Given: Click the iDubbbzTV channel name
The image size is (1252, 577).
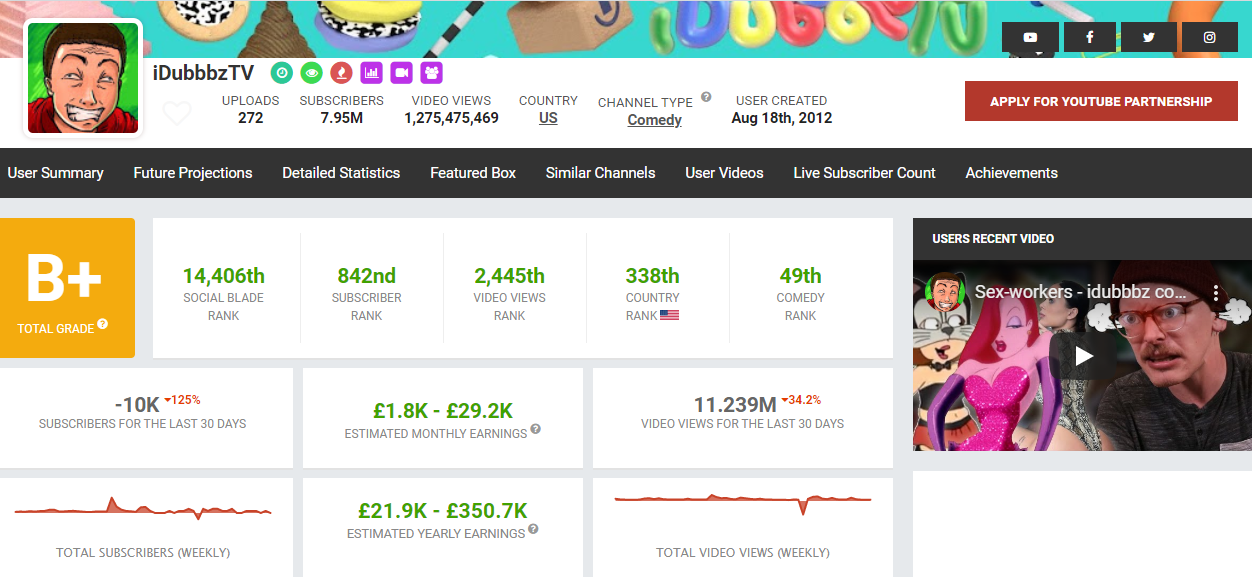Looking at the screenshot, I should (x=203, y=73).
